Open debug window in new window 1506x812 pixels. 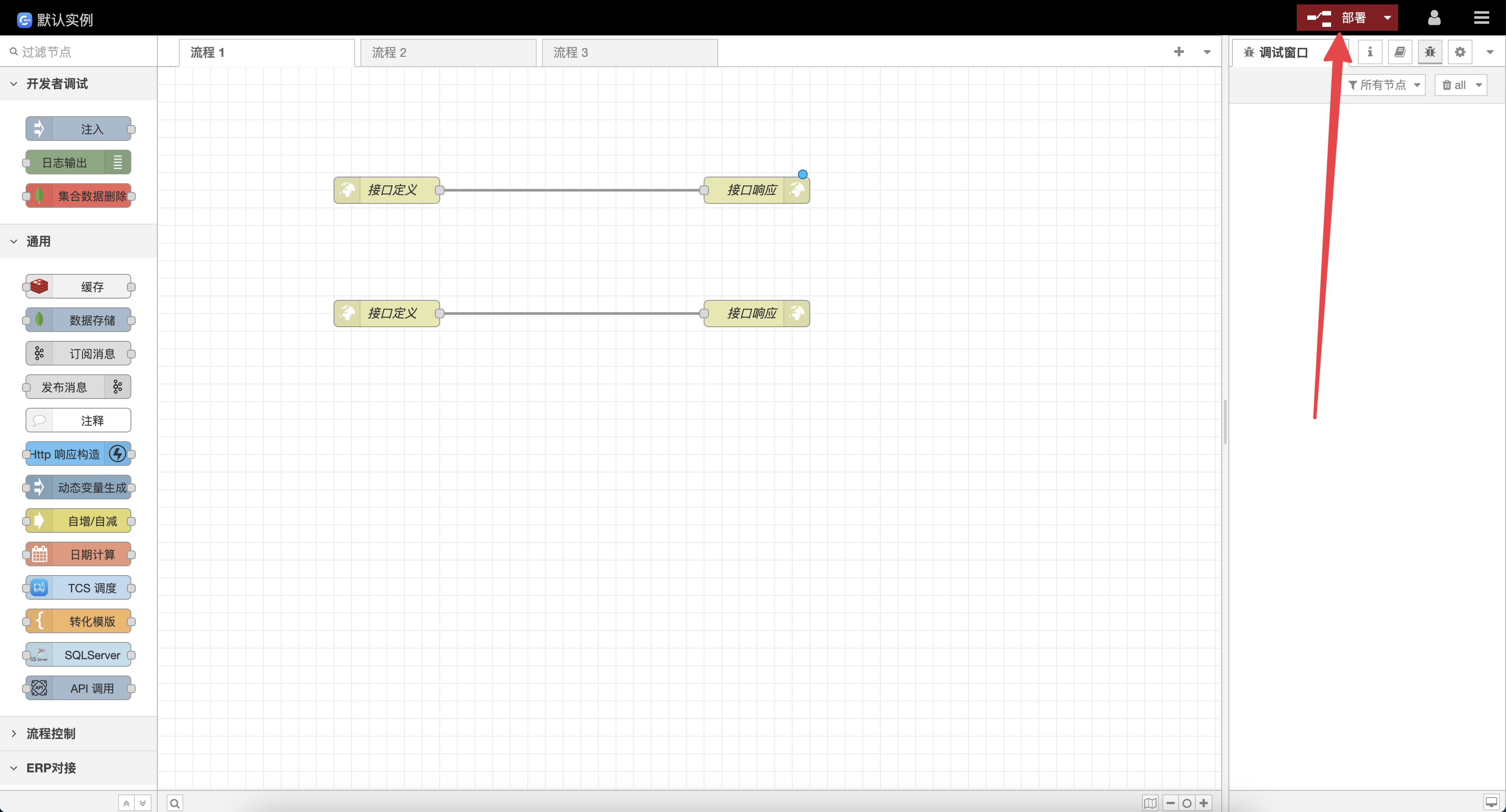coord(1491,801)
